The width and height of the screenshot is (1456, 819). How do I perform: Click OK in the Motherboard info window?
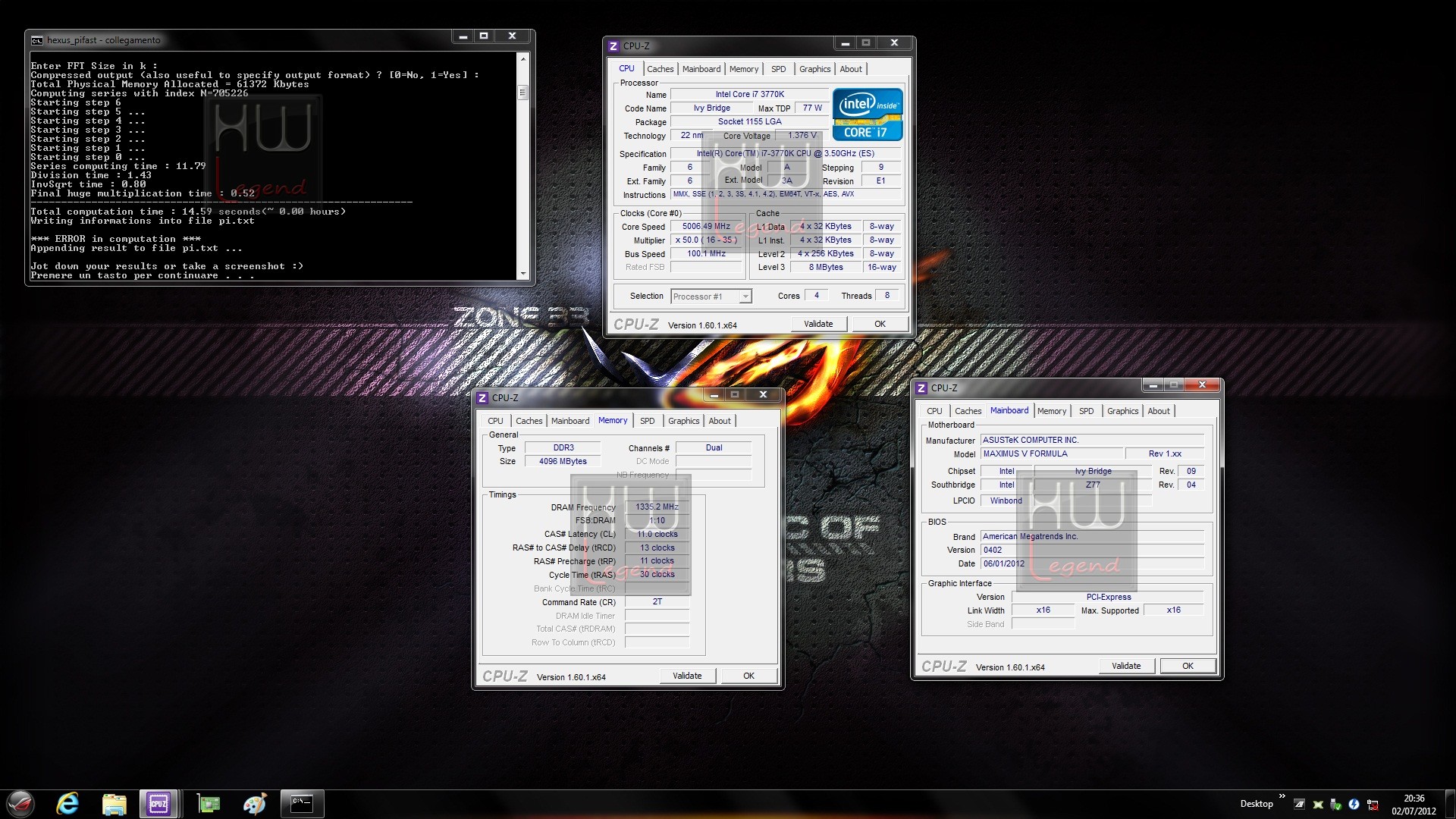(x=1188, y=666)
